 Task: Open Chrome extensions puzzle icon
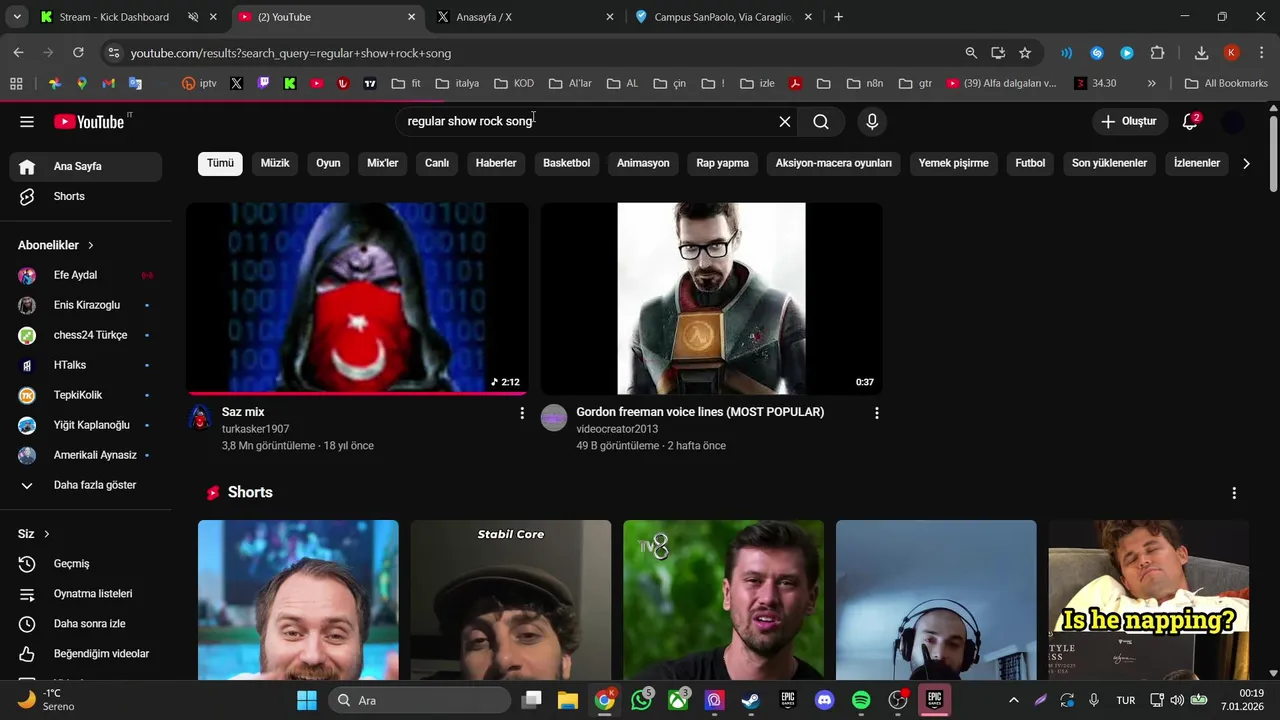[x=1157, y=53]
